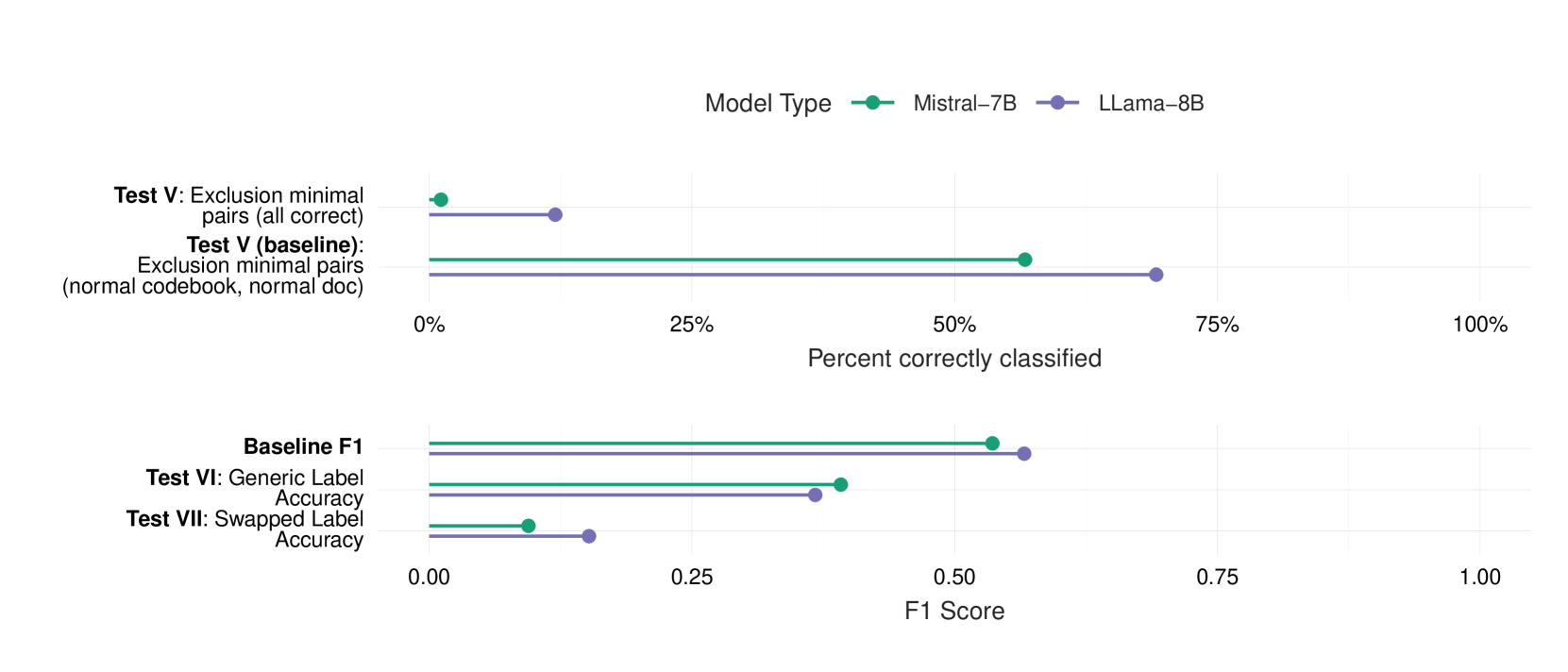Click the green Mistral-7B legend marker
Screen dimensions: 1568x672
[x=872, y=103]
